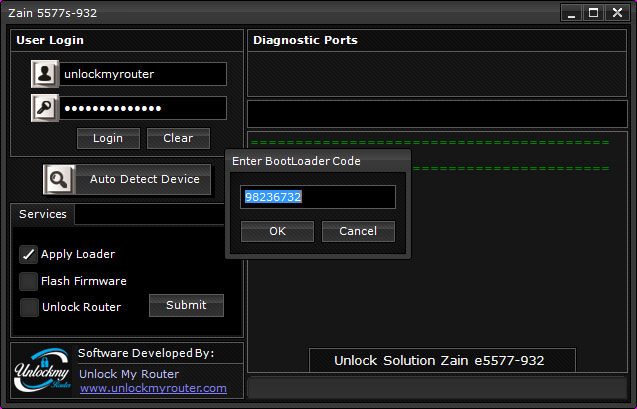The height and width of the screenshot is (409, 637).
Task: Click the user profile icon beside username
Action: pos(45,74)
